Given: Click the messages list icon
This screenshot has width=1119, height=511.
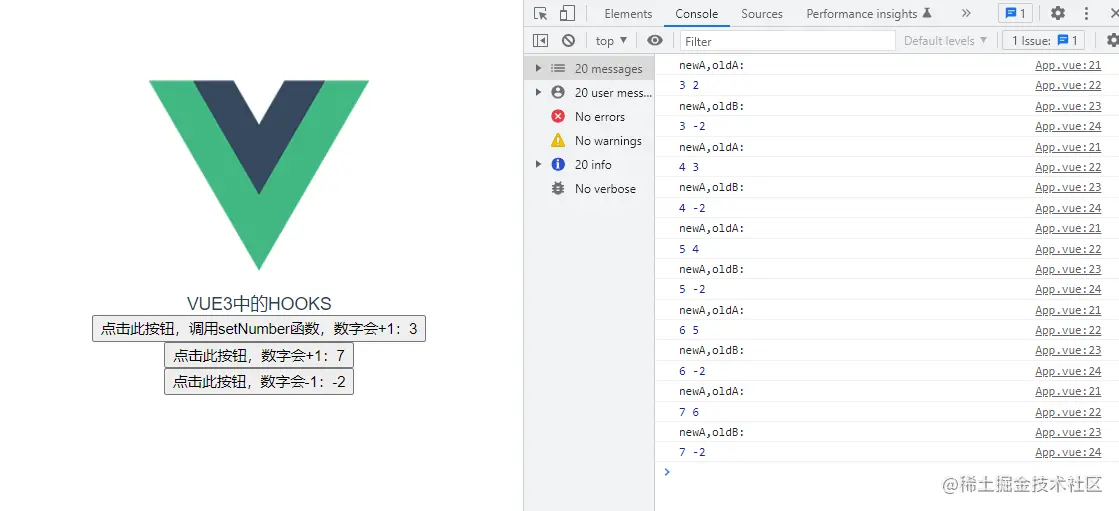Looking at the screenshot, I should 558,69.
